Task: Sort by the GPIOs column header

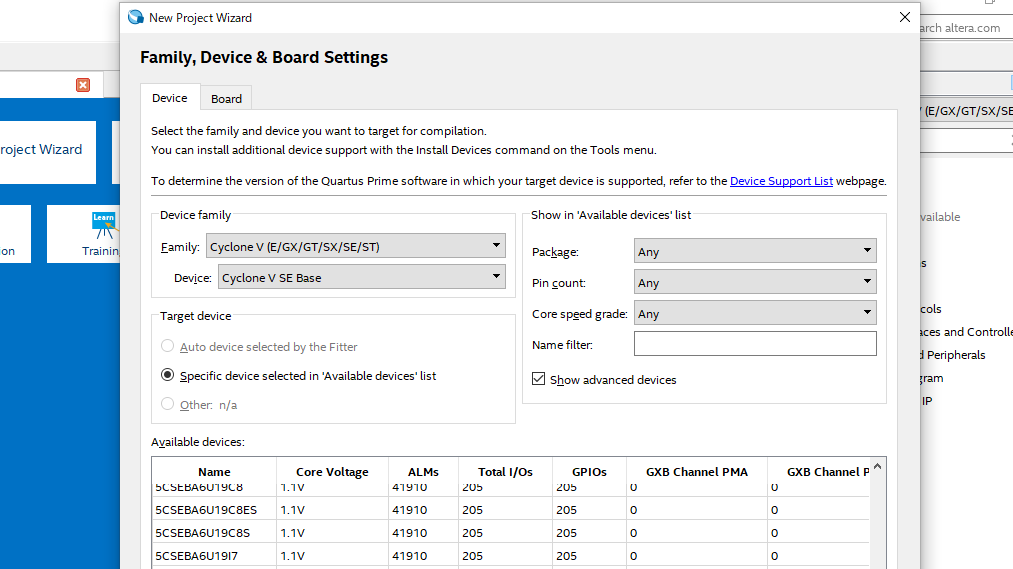Action: [x=589, y=472]
